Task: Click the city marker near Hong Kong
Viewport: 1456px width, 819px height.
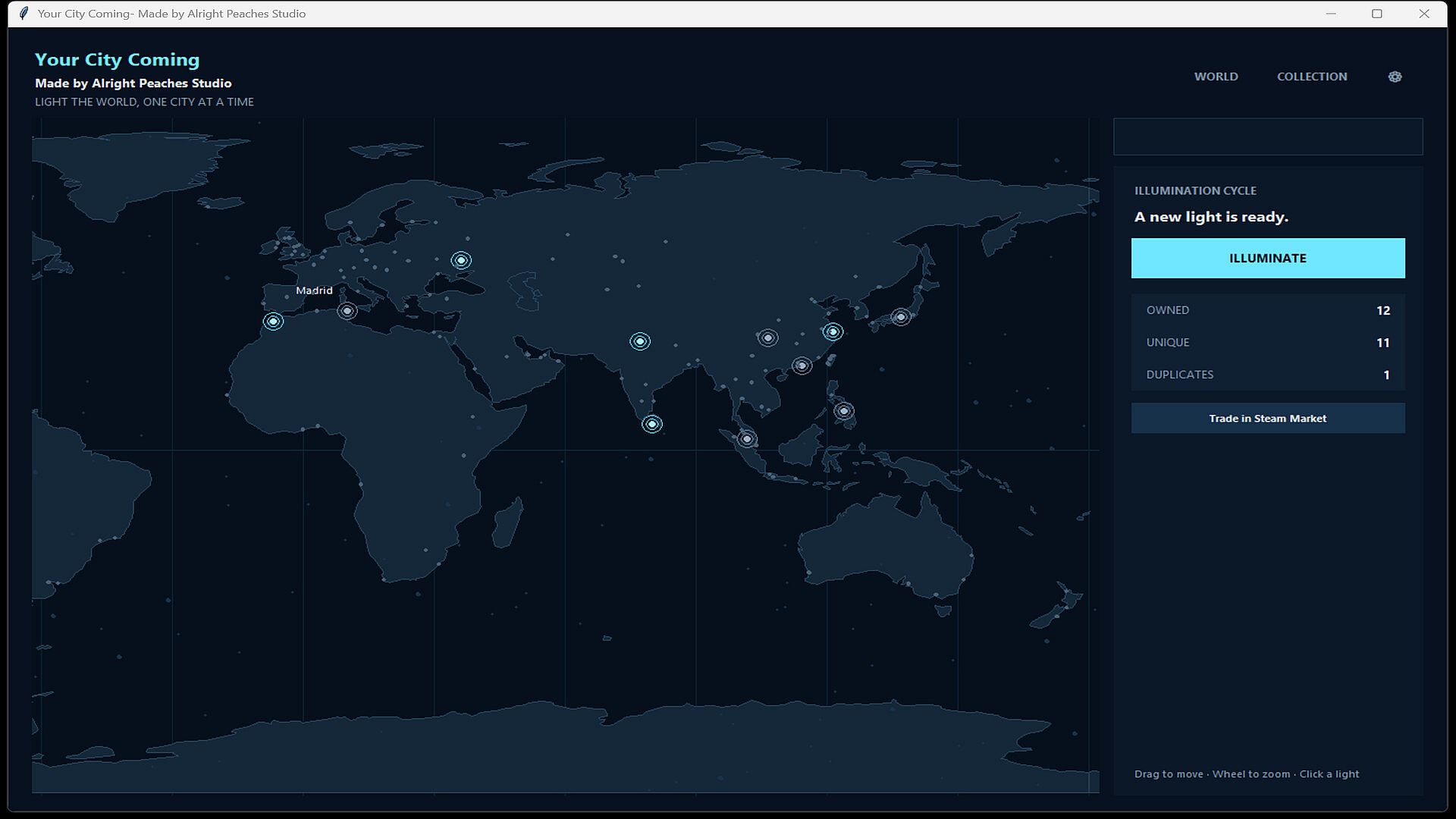Action: click(x=802, y=366)
